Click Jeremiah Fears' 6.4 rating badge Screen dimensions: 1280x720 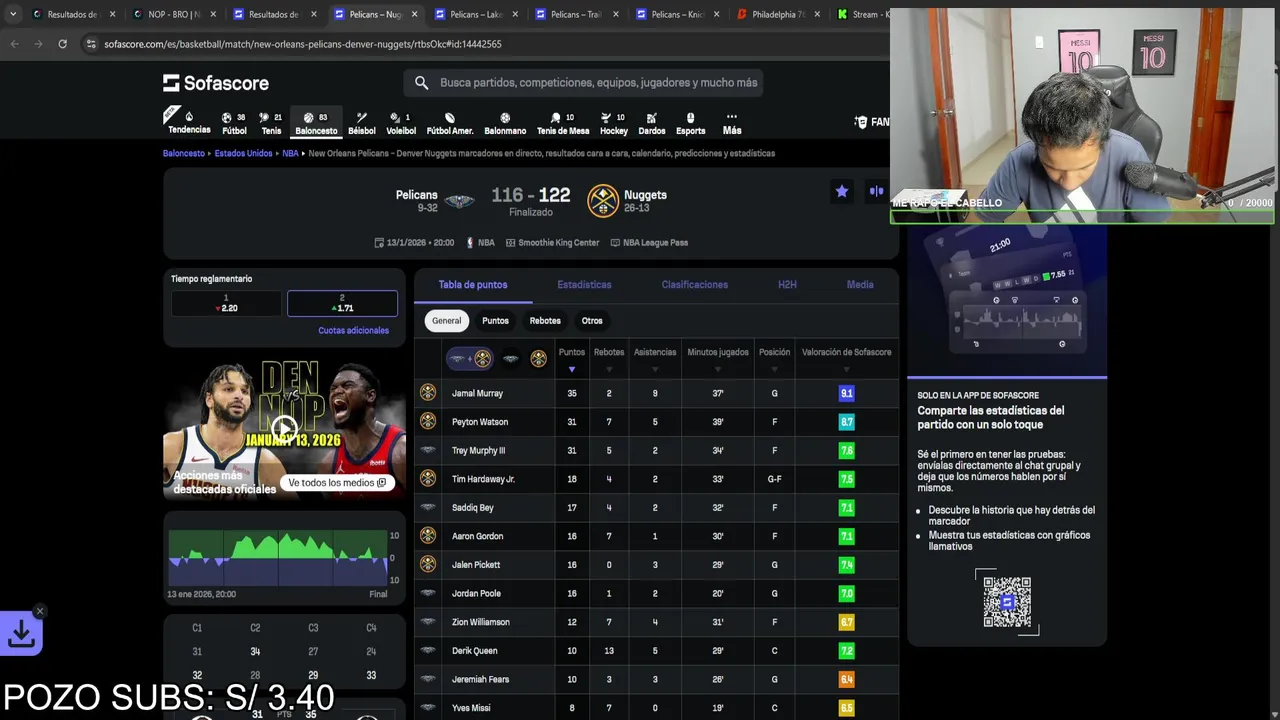pos(846,680)
